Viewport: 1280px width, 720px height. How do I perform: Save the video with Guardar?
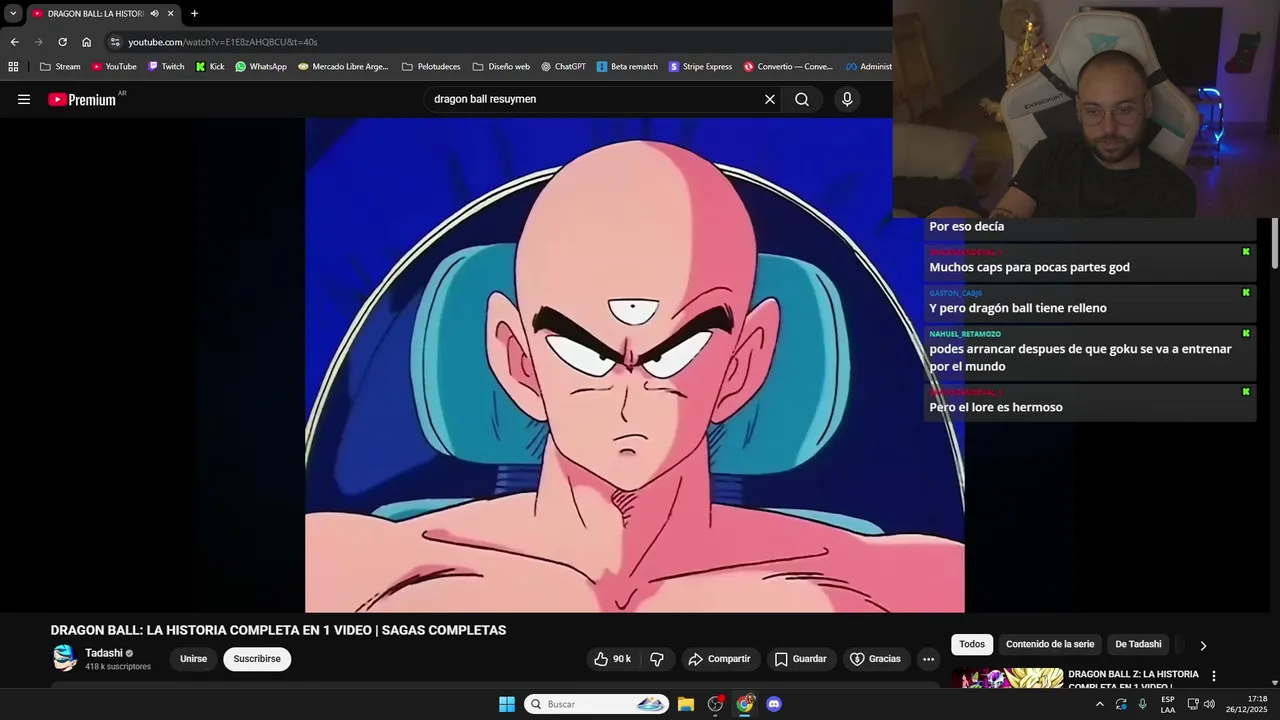(801, 659)
